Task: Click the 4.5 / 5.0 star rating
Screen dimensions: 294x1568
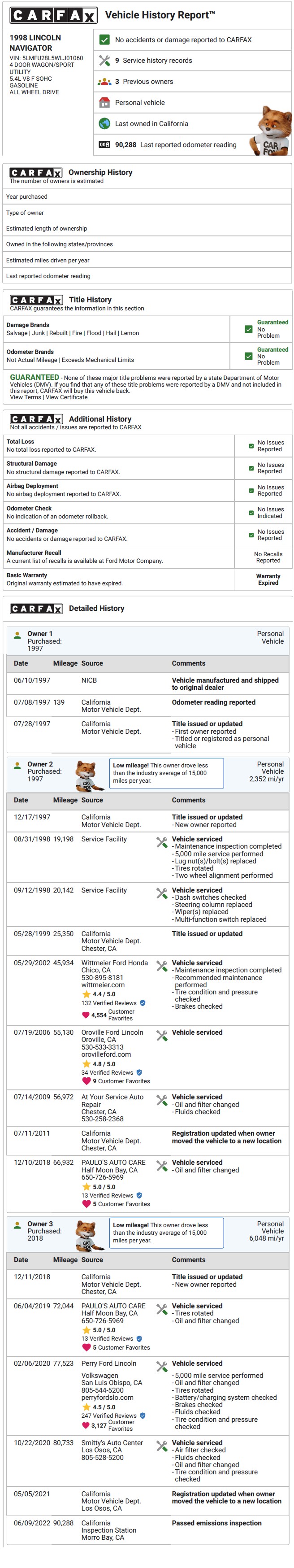Action: (99, 1407)
